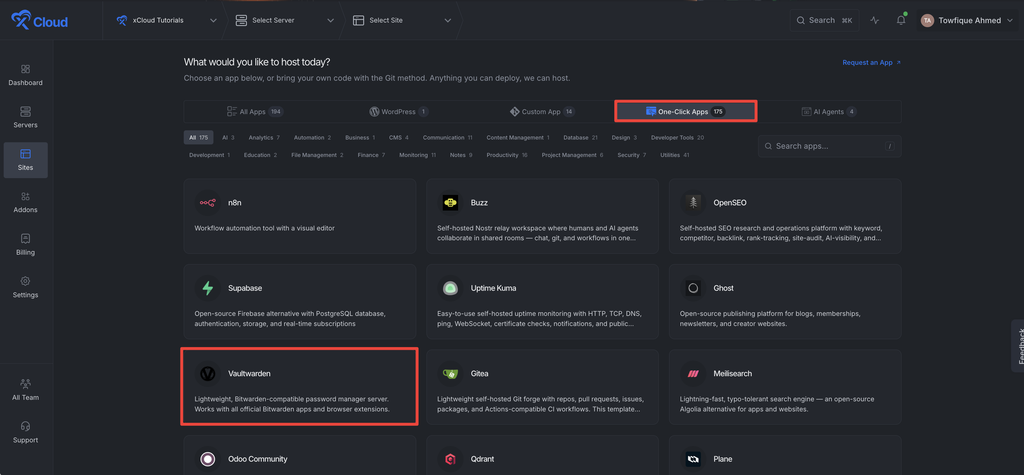The height and width of the screenshot is (475, 1024).
Task: Switch to the AI Agents tab
Action: pyautogui.click(x=829, y=112)
